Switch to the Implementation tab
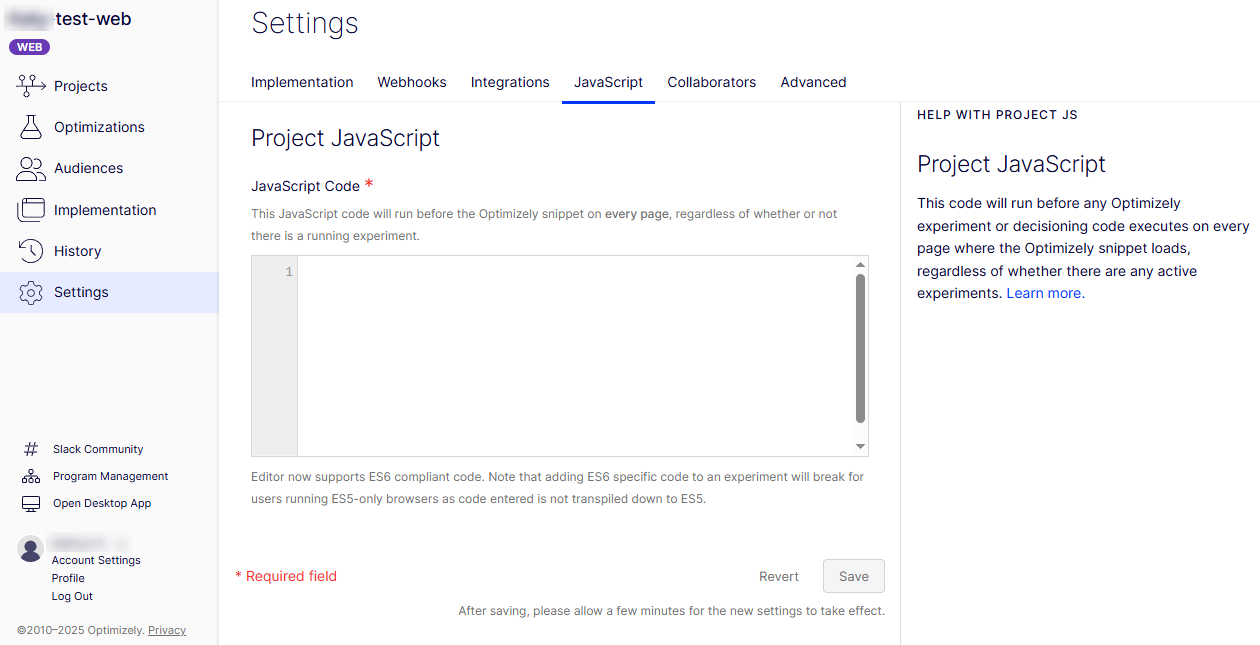The height and width of the screenshot is (645, 1260). [302, 82]
